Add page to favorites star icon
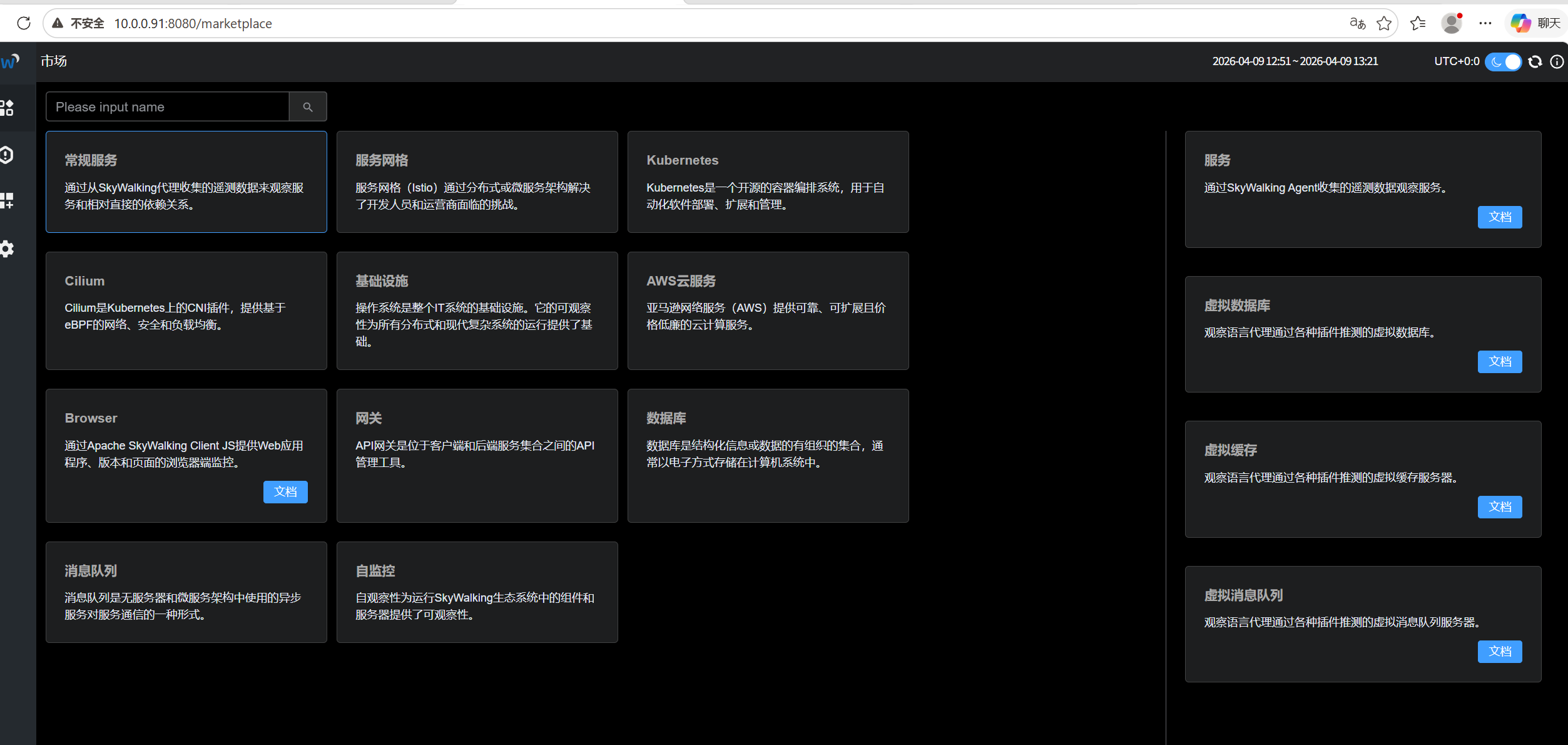Viewport: 1568px width, 745px height. (x=1384, y=23)
